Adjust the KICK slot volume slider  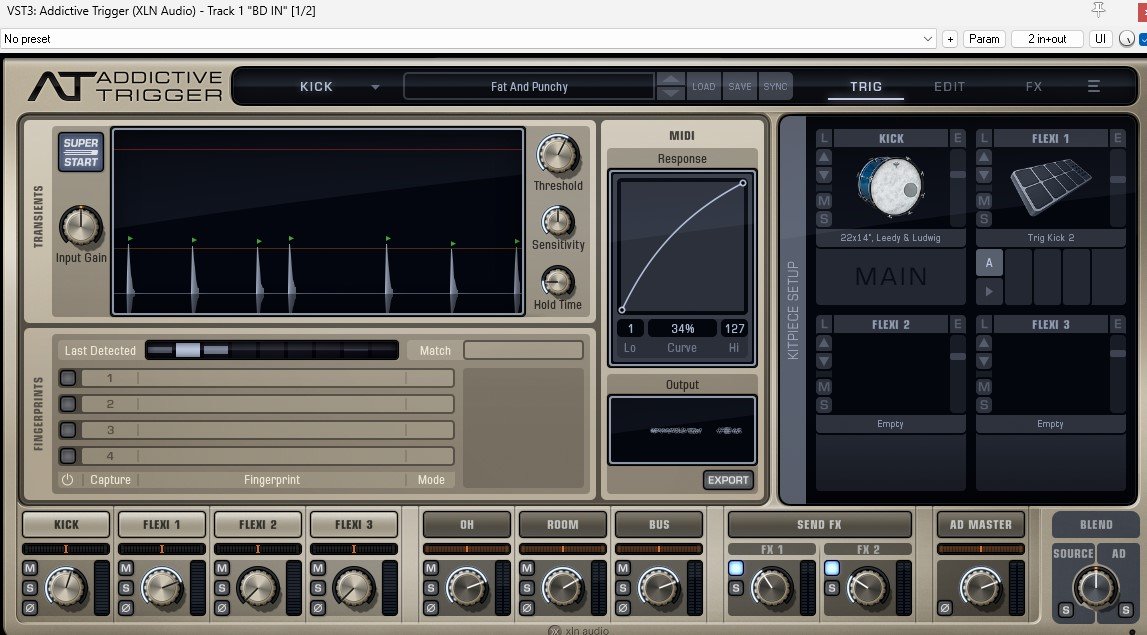[958, 175]
